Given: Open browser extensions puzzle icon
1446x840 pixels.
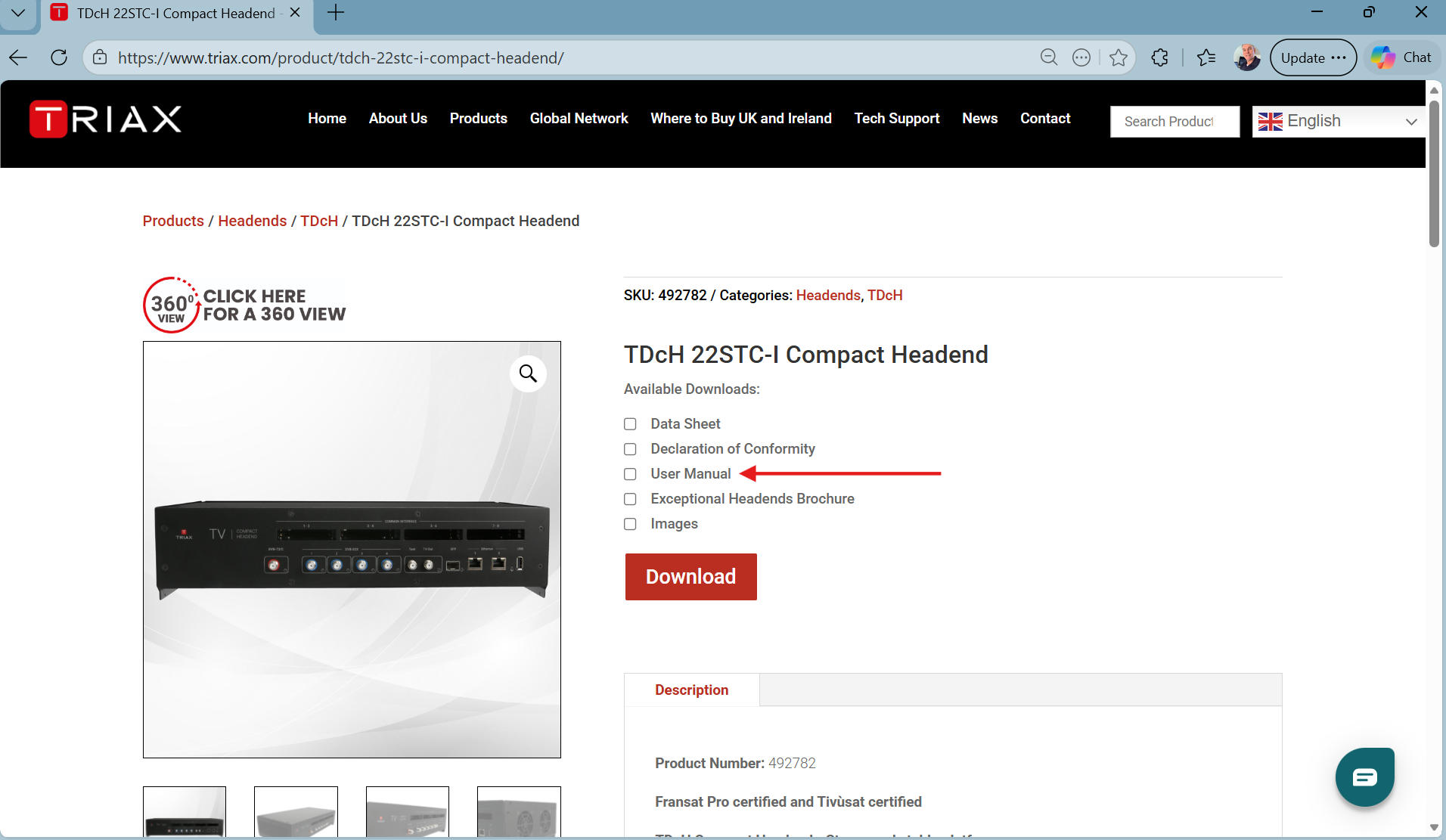Looking at the screenshot, I should (x=1159, y=57).
